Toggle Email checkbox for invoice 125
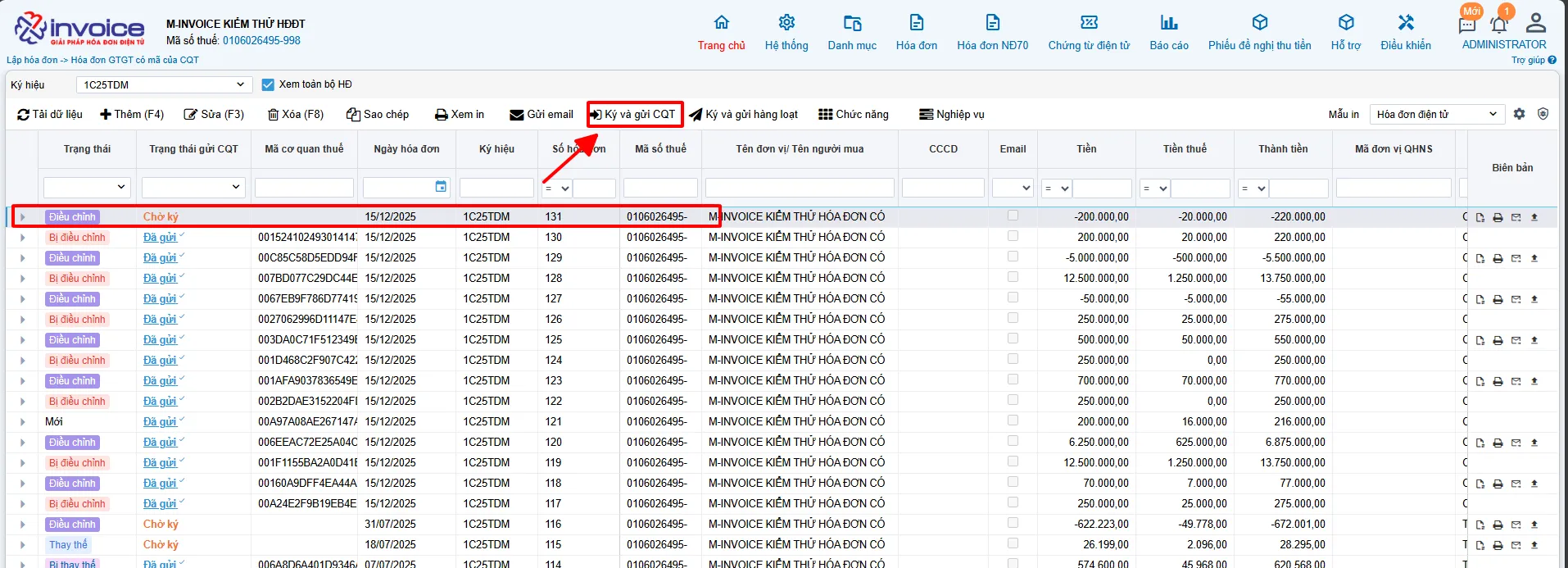The width and height of the screenshot is (1568, 568). pyautogui.click(x=1013, y=339)
